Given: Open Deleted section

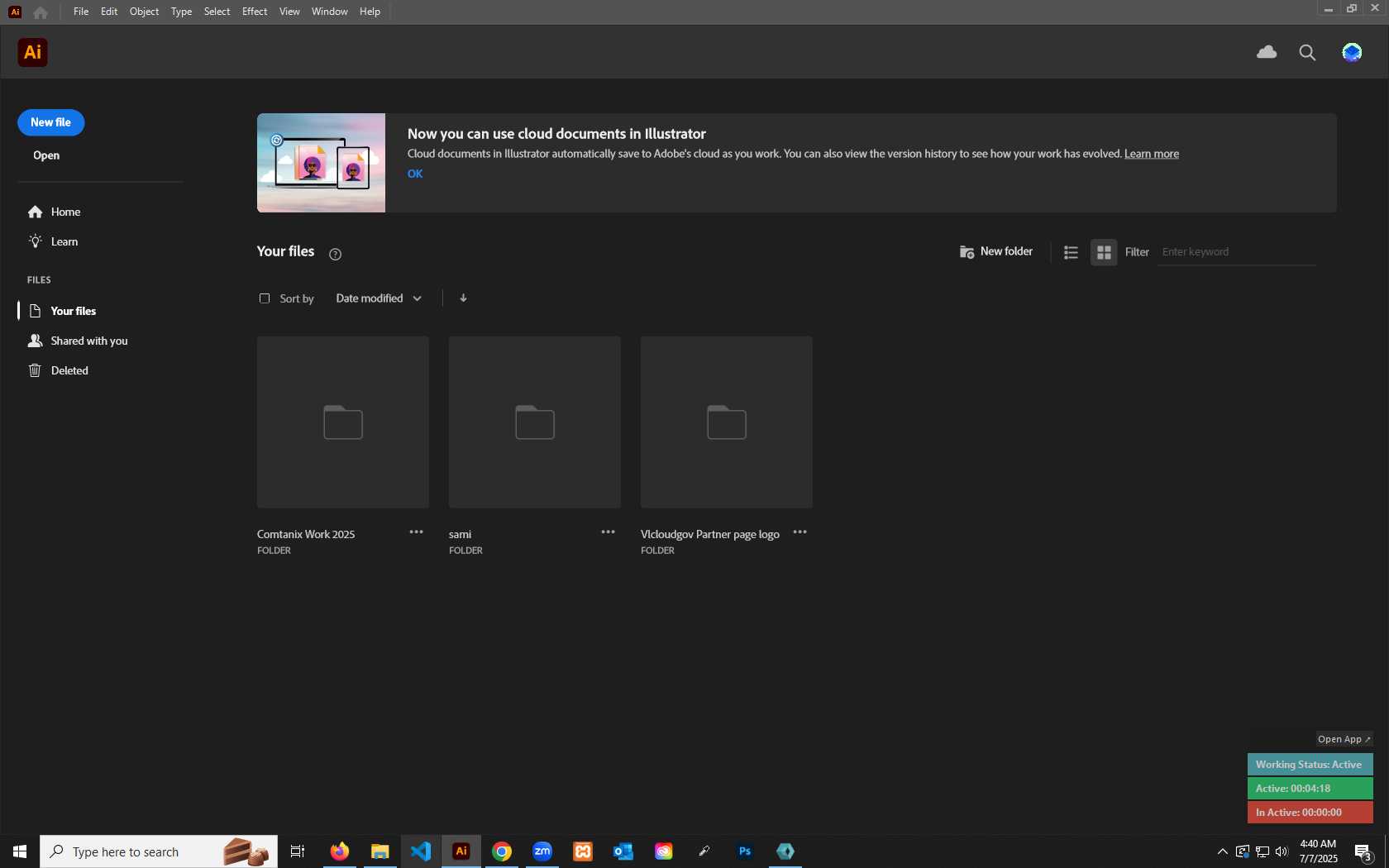Looking at the screenshot, I should point(59,371).
